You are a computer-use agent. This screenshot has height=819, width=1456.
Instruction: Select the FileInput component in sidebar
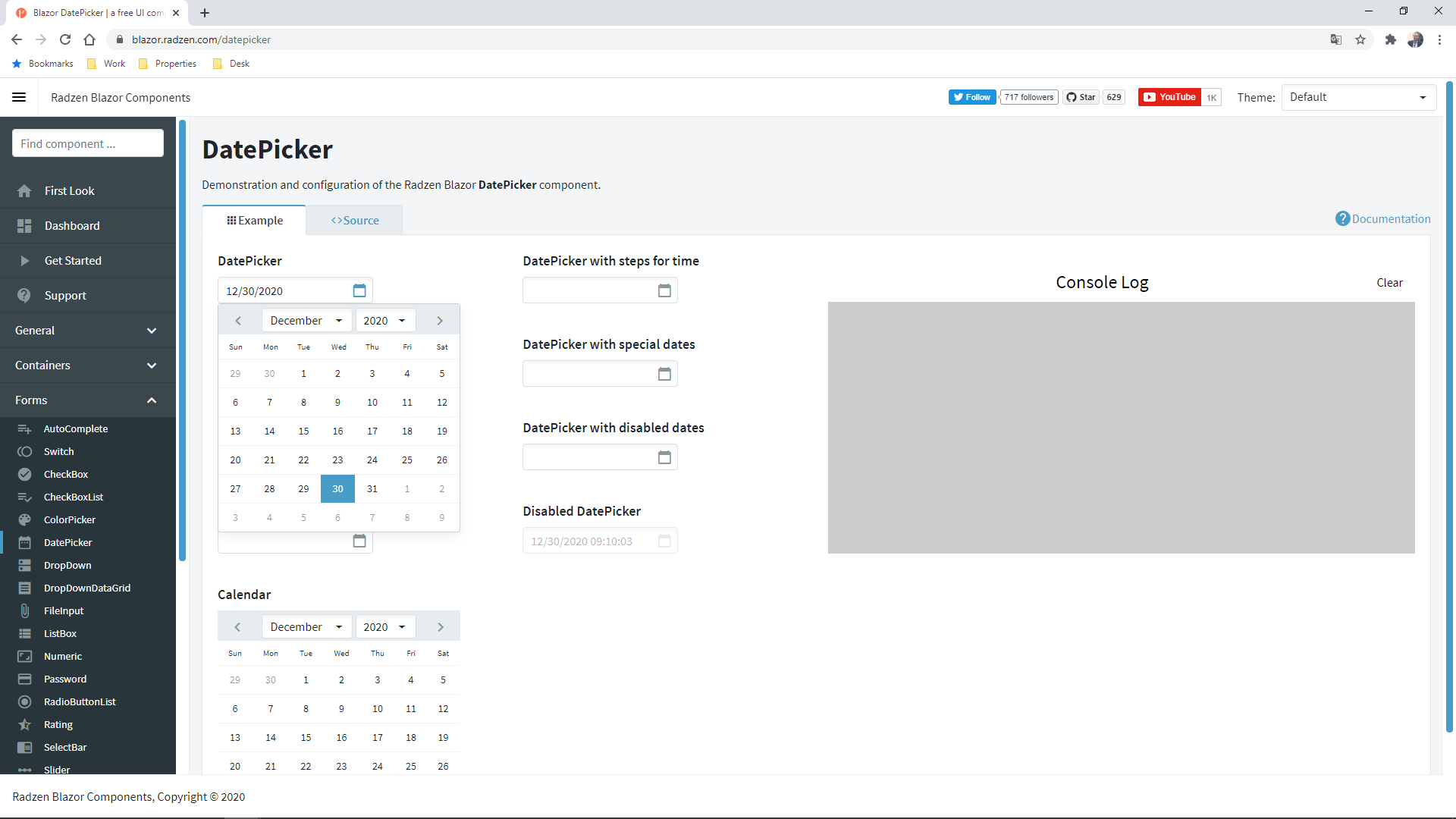tap(64, 610)
